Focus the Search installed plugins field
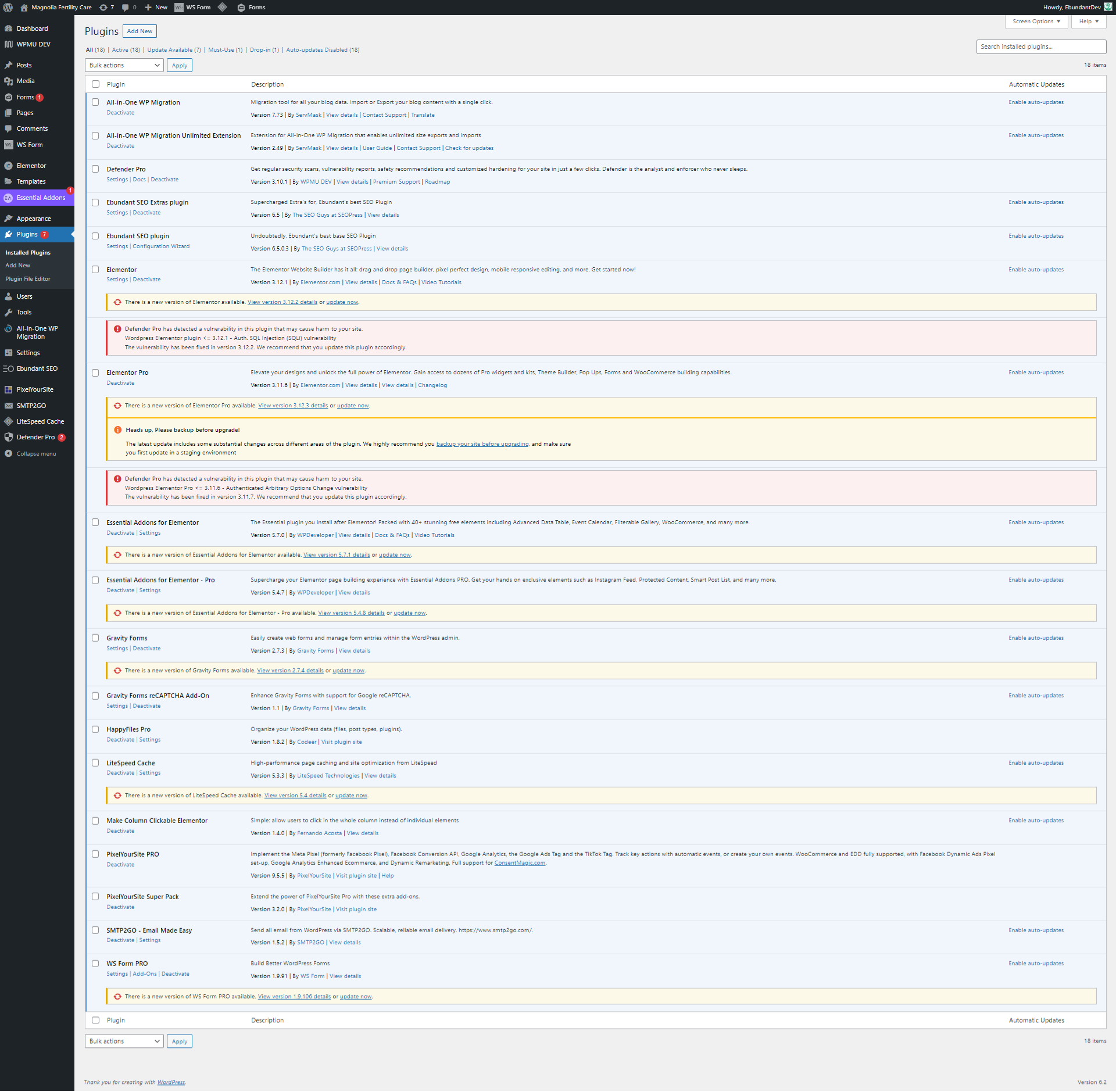Screen dimensions: 1116x1092 pyautogui.click(x=1040, y=47)
